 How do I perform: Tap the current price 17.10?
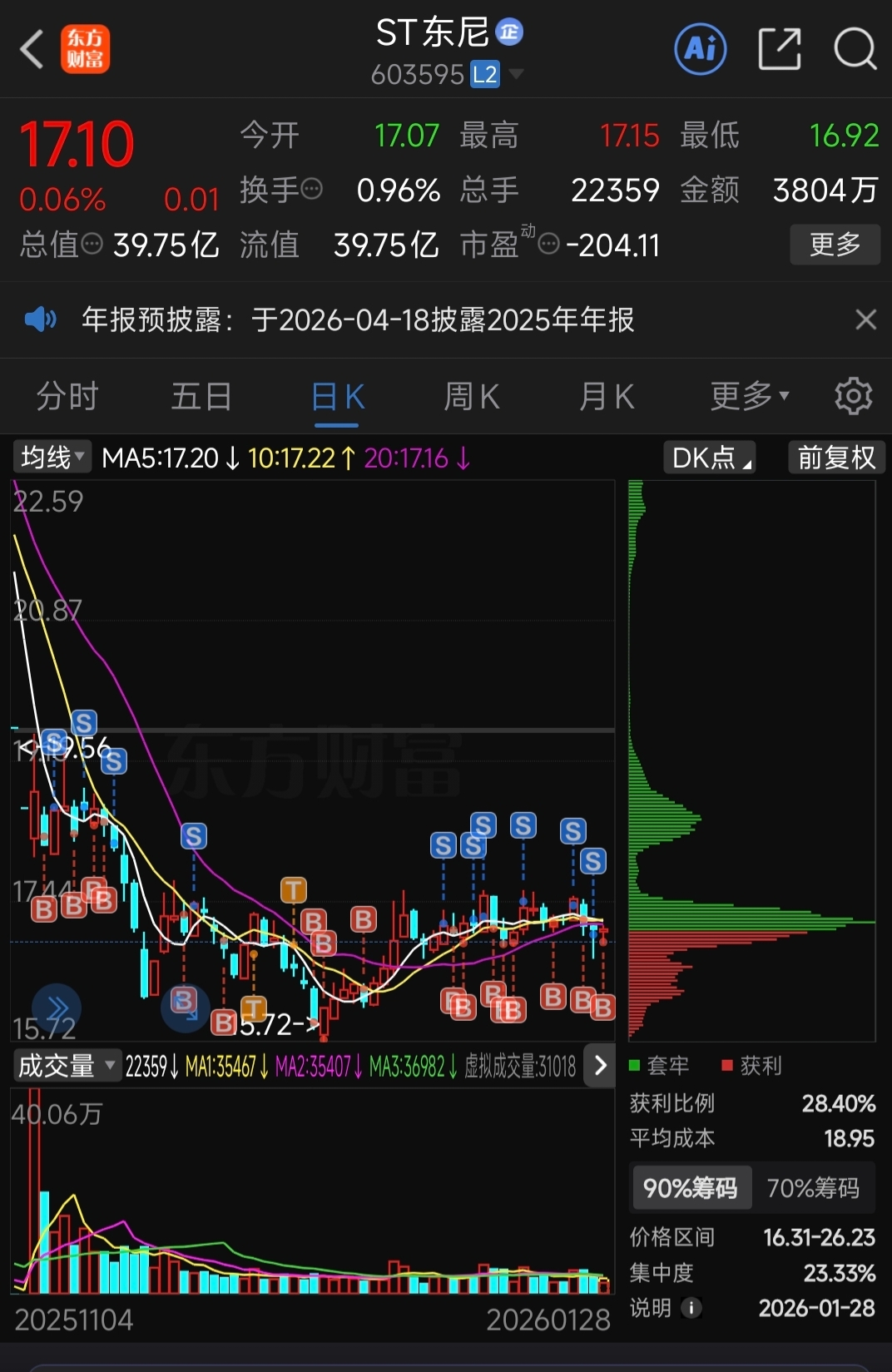(77, 145)
